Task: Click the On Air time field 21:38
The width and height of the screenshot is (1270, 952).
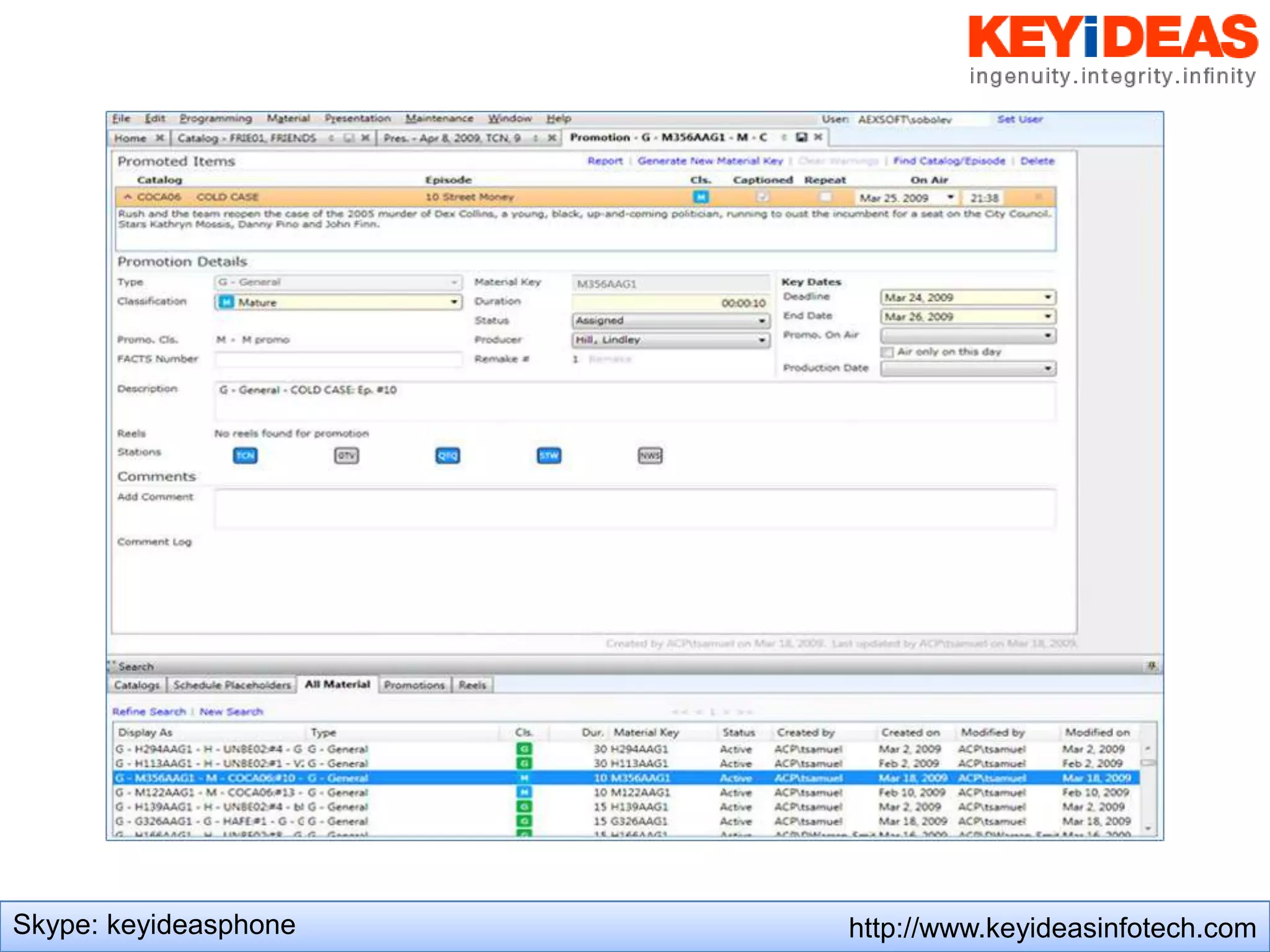Action: [x=985, y=198]
